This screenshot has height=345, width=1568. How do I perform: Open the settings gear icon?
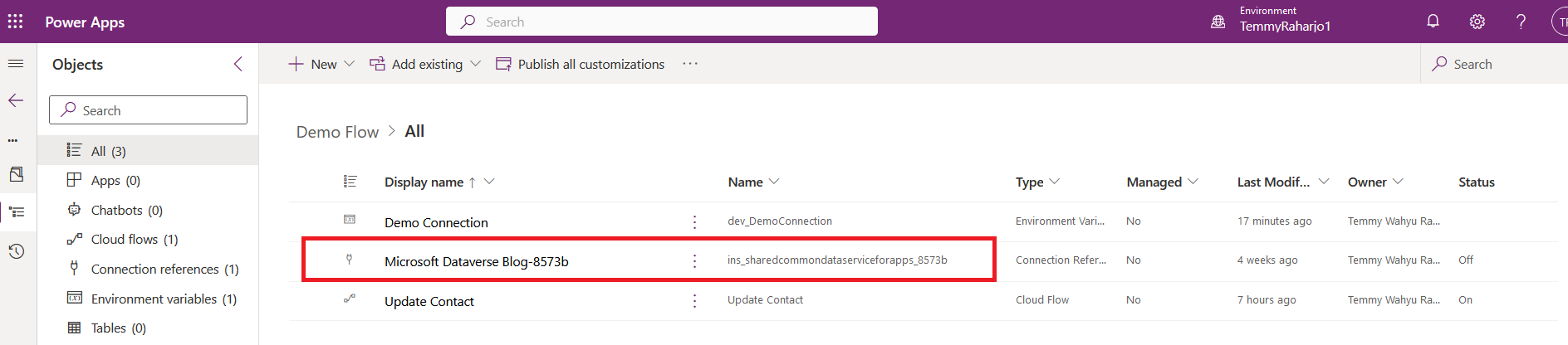(1477, 22)
